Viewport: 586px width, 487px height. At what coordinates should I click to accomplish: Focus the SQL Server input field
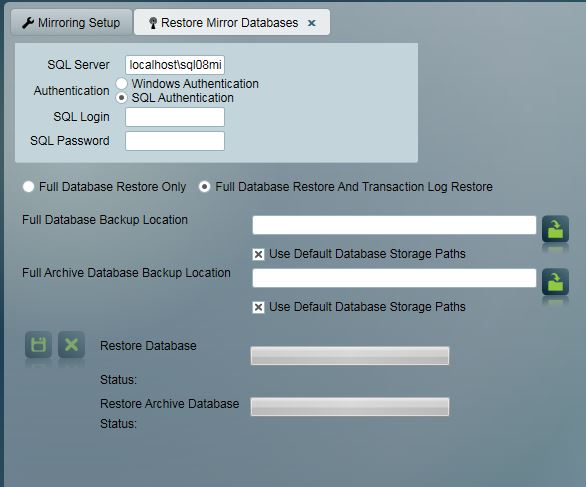[x=175, y=65]
